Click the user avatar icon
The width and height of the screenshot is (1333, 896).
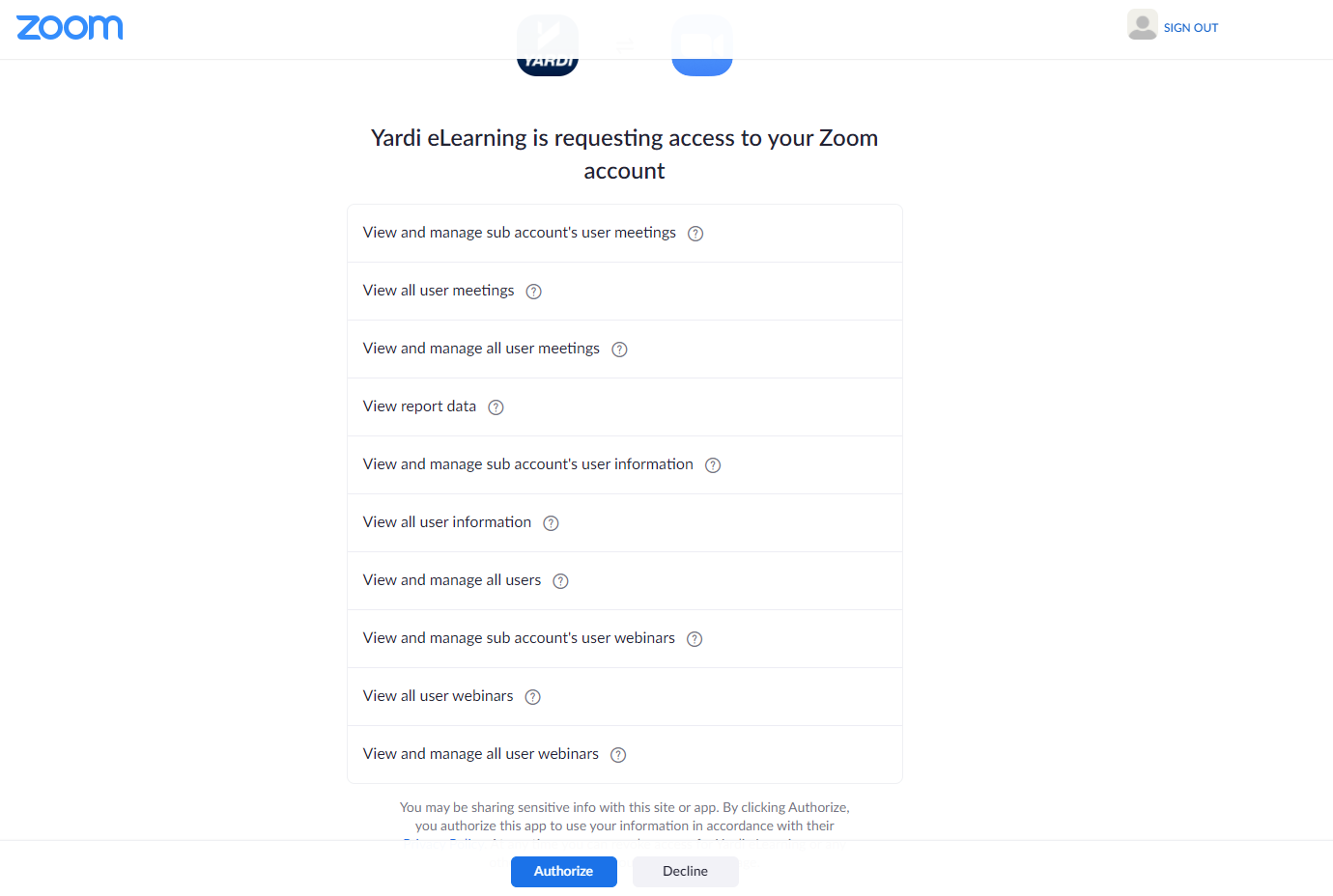click(x=1142, y=25)
